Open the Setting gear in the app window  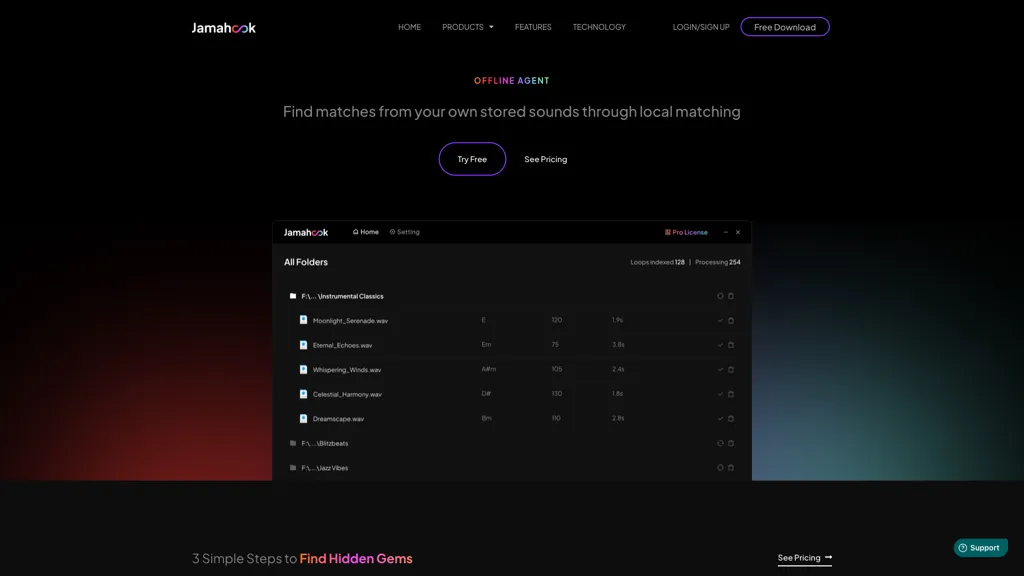point(405,231)
